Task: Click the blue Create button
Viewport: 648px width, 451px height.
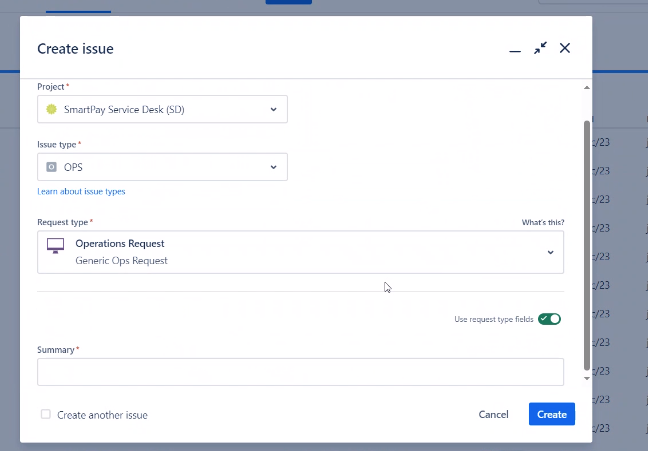Action: point(552,414)
